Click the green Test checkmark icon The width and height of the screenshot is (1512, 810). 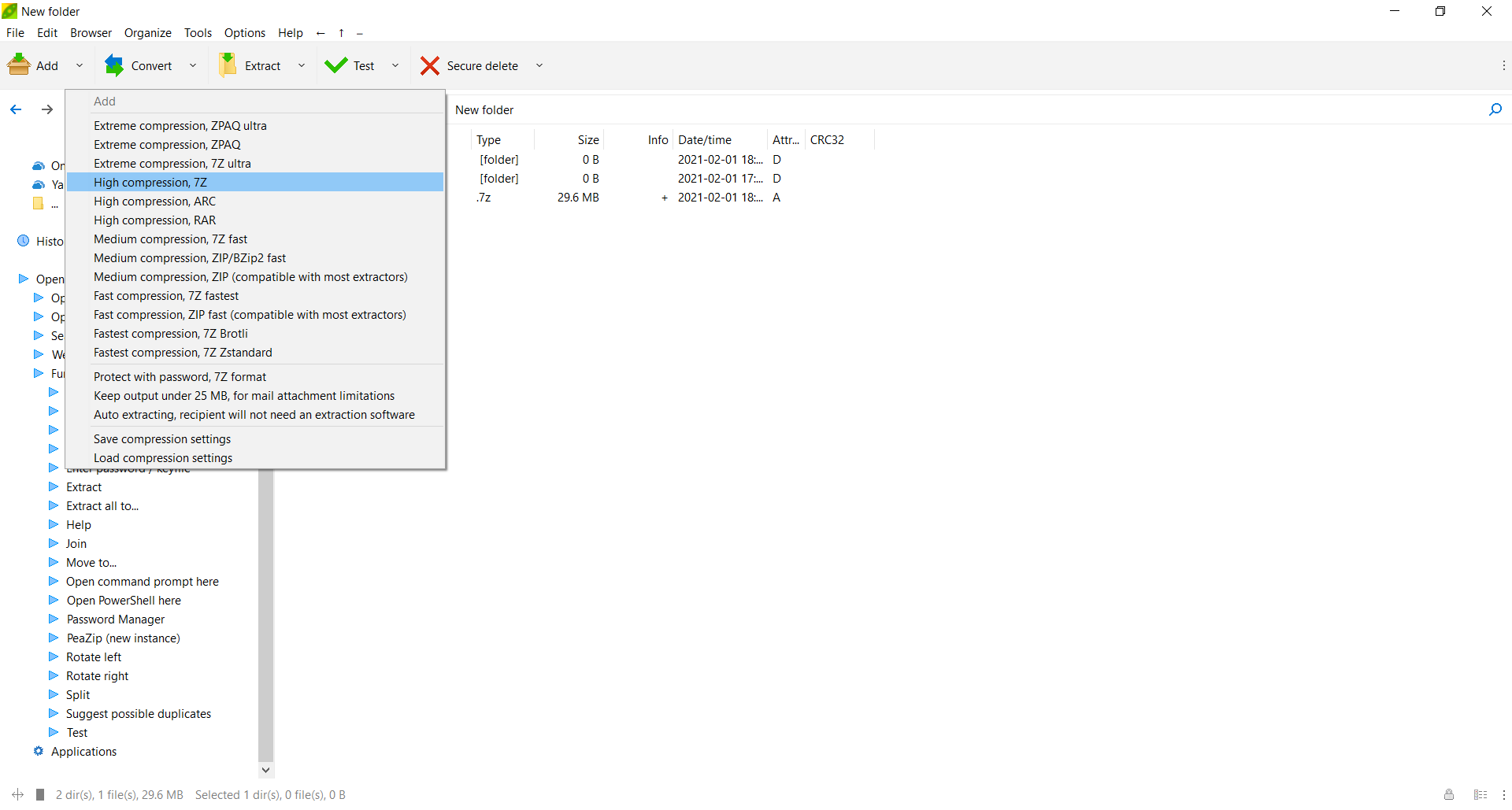coord(336,65)
